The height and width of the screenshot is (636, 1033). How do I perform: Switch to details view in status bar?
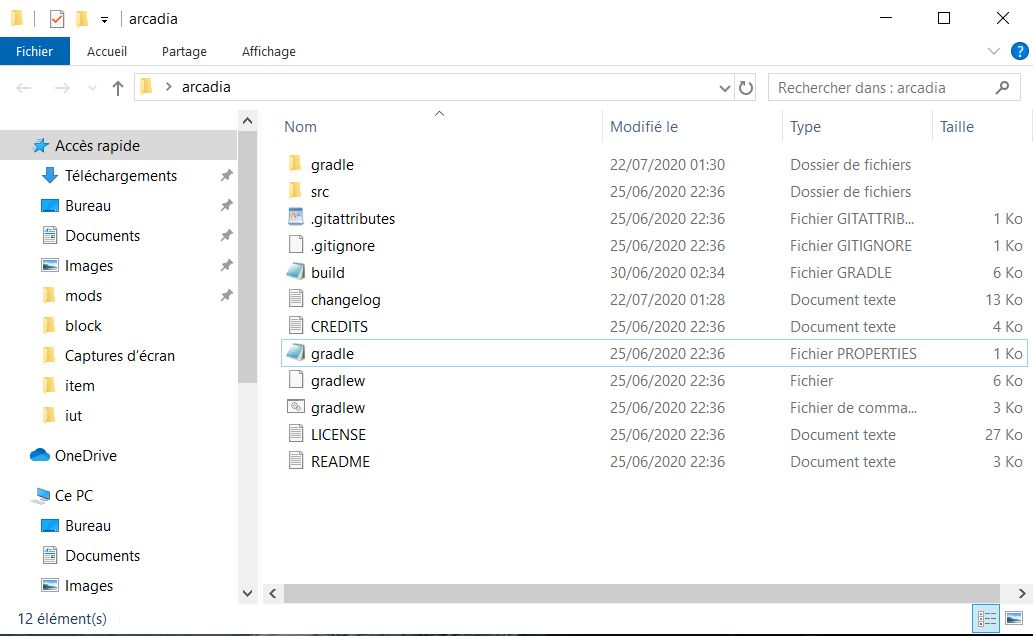(986, 618)
